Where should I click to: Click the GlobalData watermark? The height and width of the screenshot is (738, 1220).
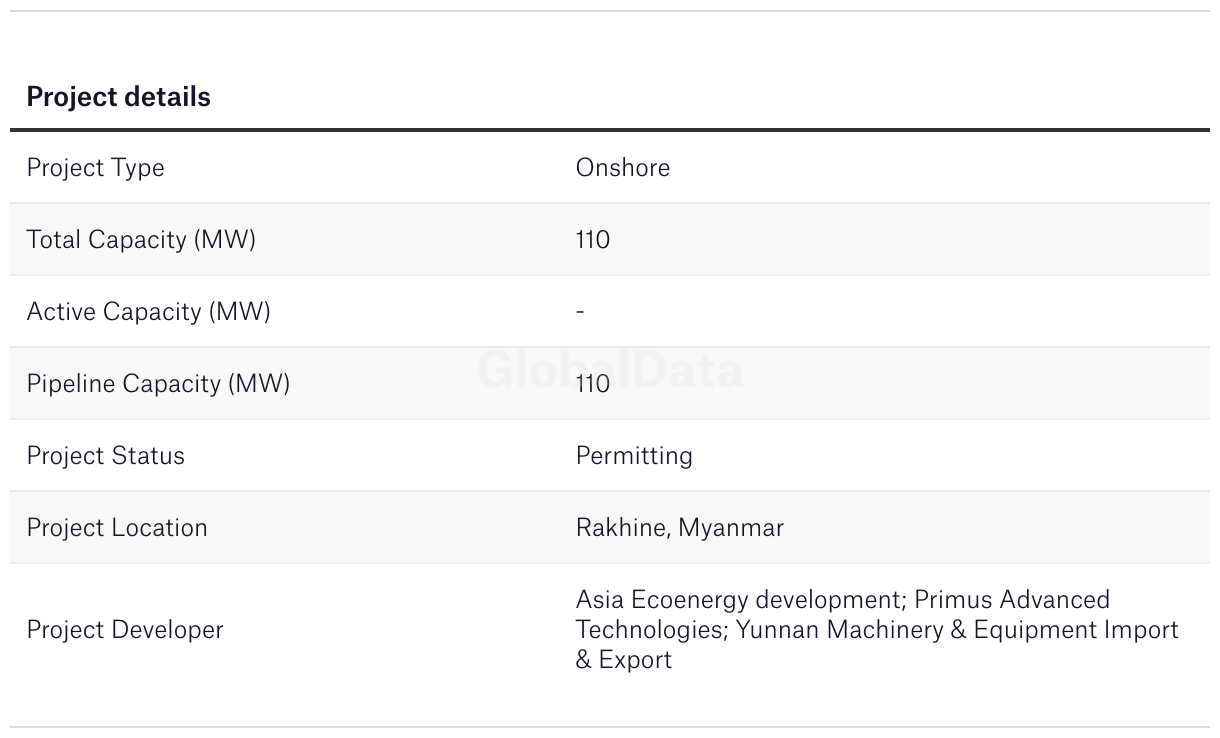[x=610, y=370]
